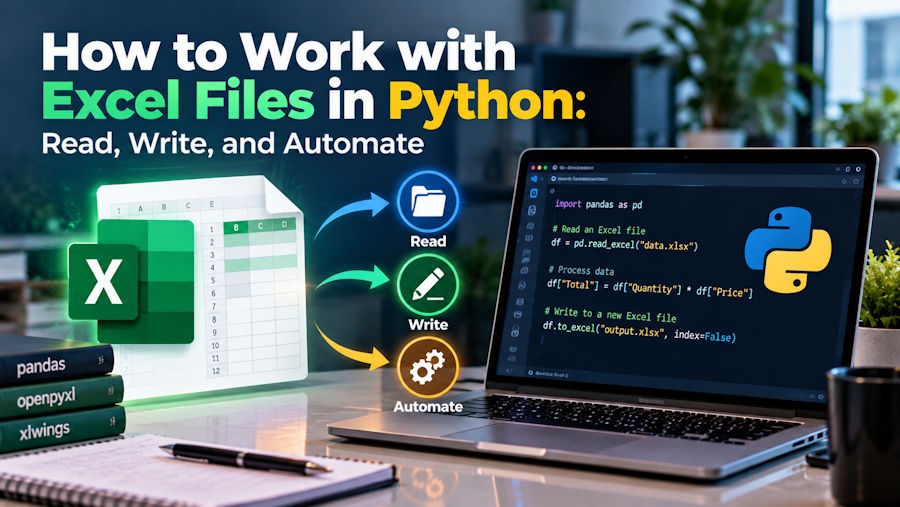Viewport: 900px width, 507px height.
Task: Click the green Excel X logo
Action: click(103, 281)
